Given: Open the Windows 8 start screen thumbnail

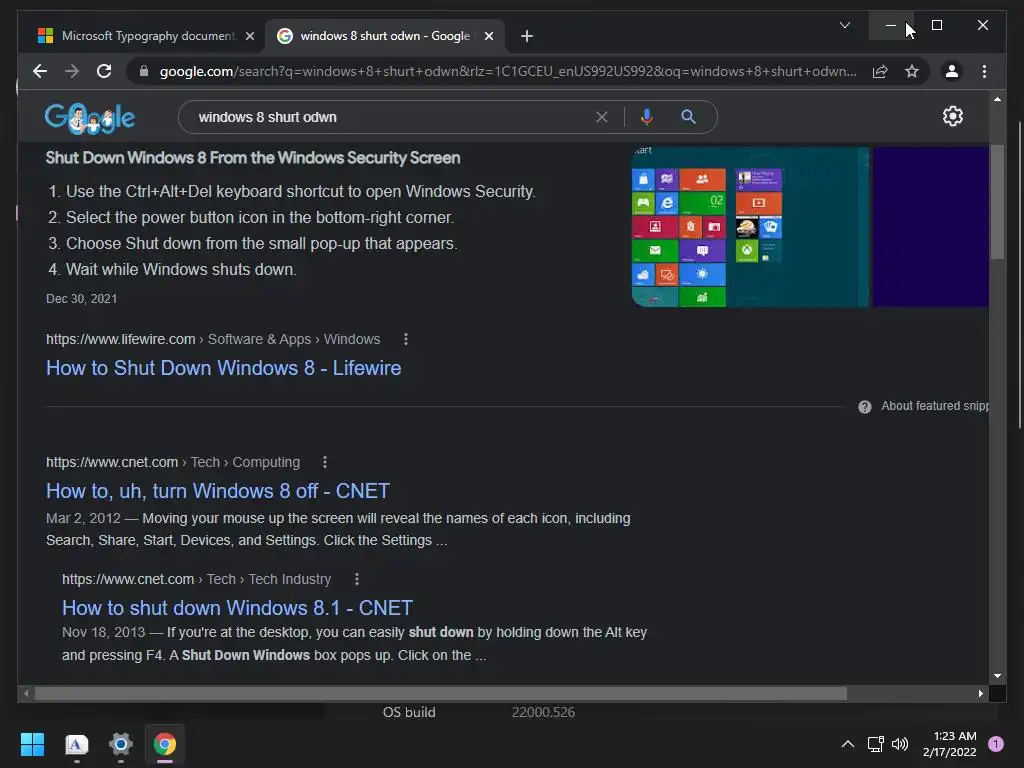Looking at the screenshot, I should pos(750,227).
